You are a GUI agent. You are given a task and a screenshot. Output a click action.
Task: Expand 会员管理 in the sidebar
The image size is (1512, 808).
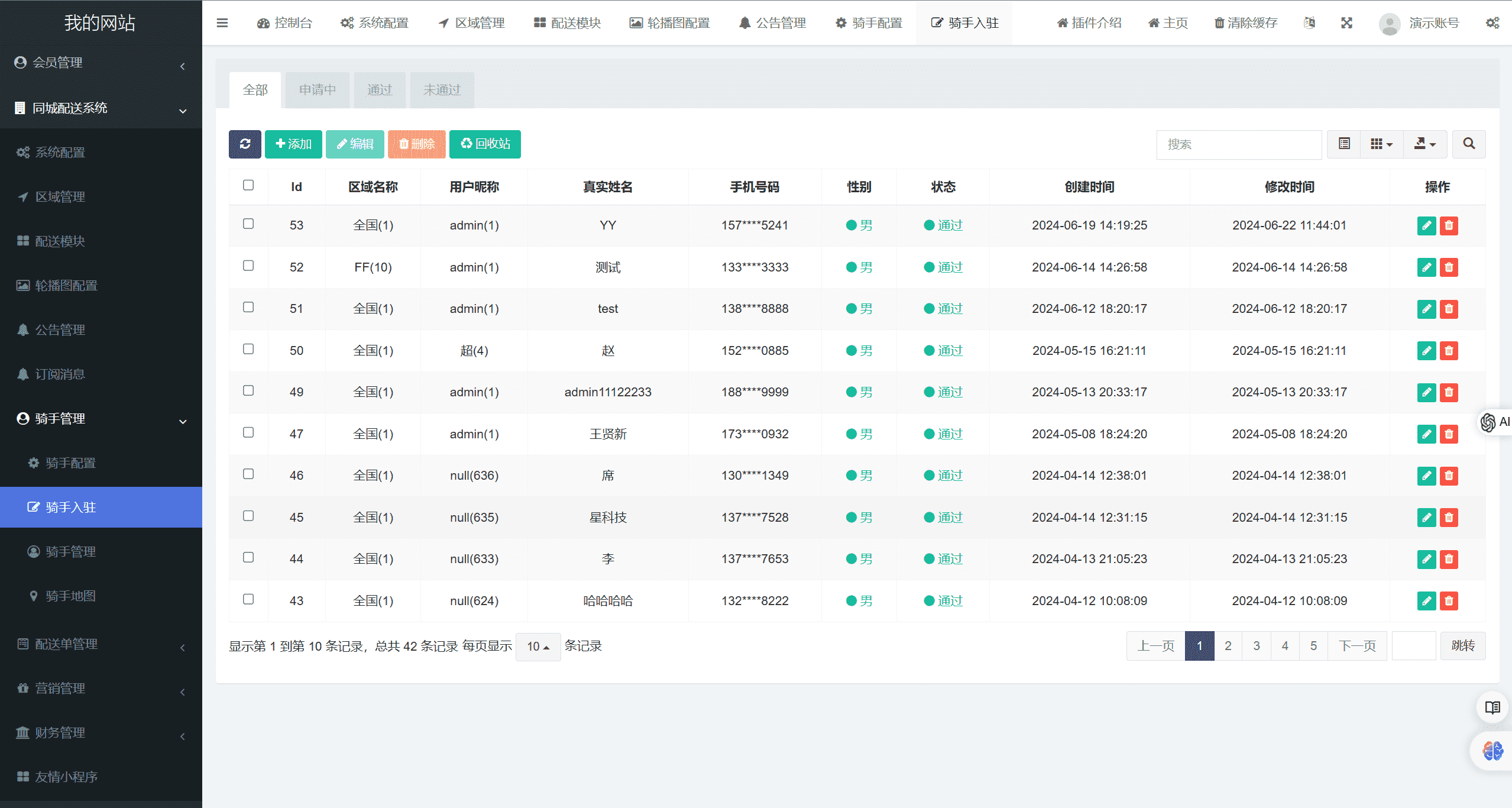101,63
